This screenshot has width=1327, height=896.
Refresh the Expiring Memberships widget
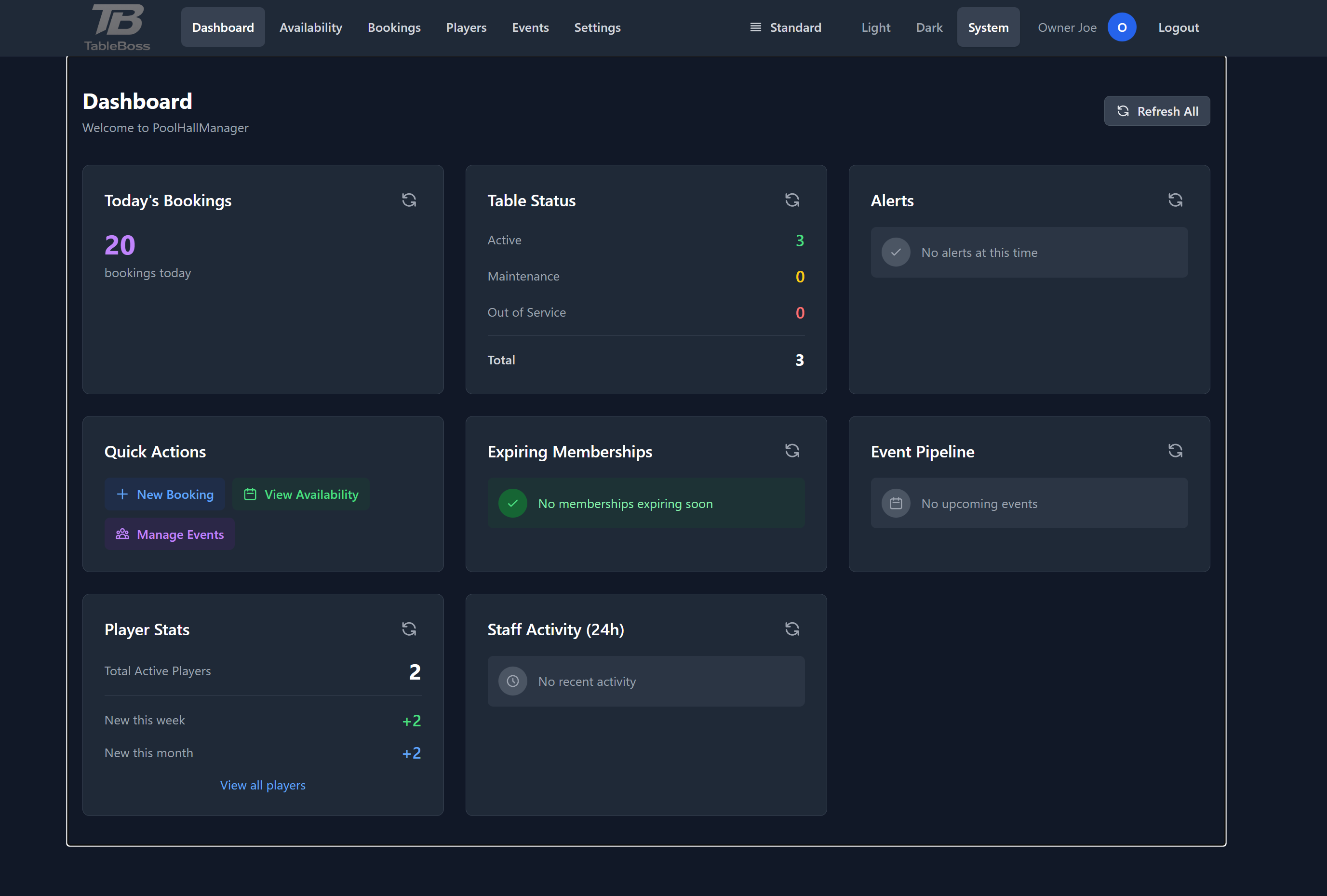click(x=792, y=451)
